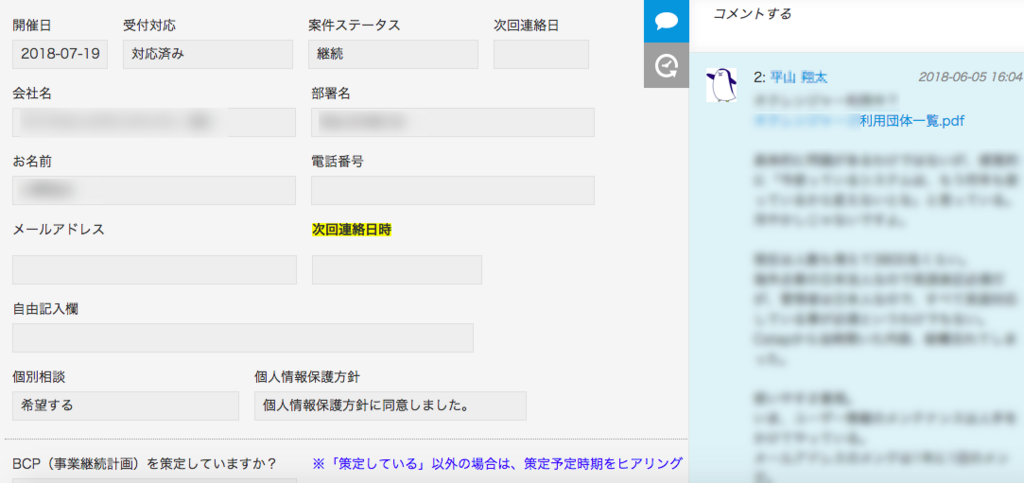Click the 案件ステータス label
This screenshot has width=1024, height=483.
[x=354, y=25]
